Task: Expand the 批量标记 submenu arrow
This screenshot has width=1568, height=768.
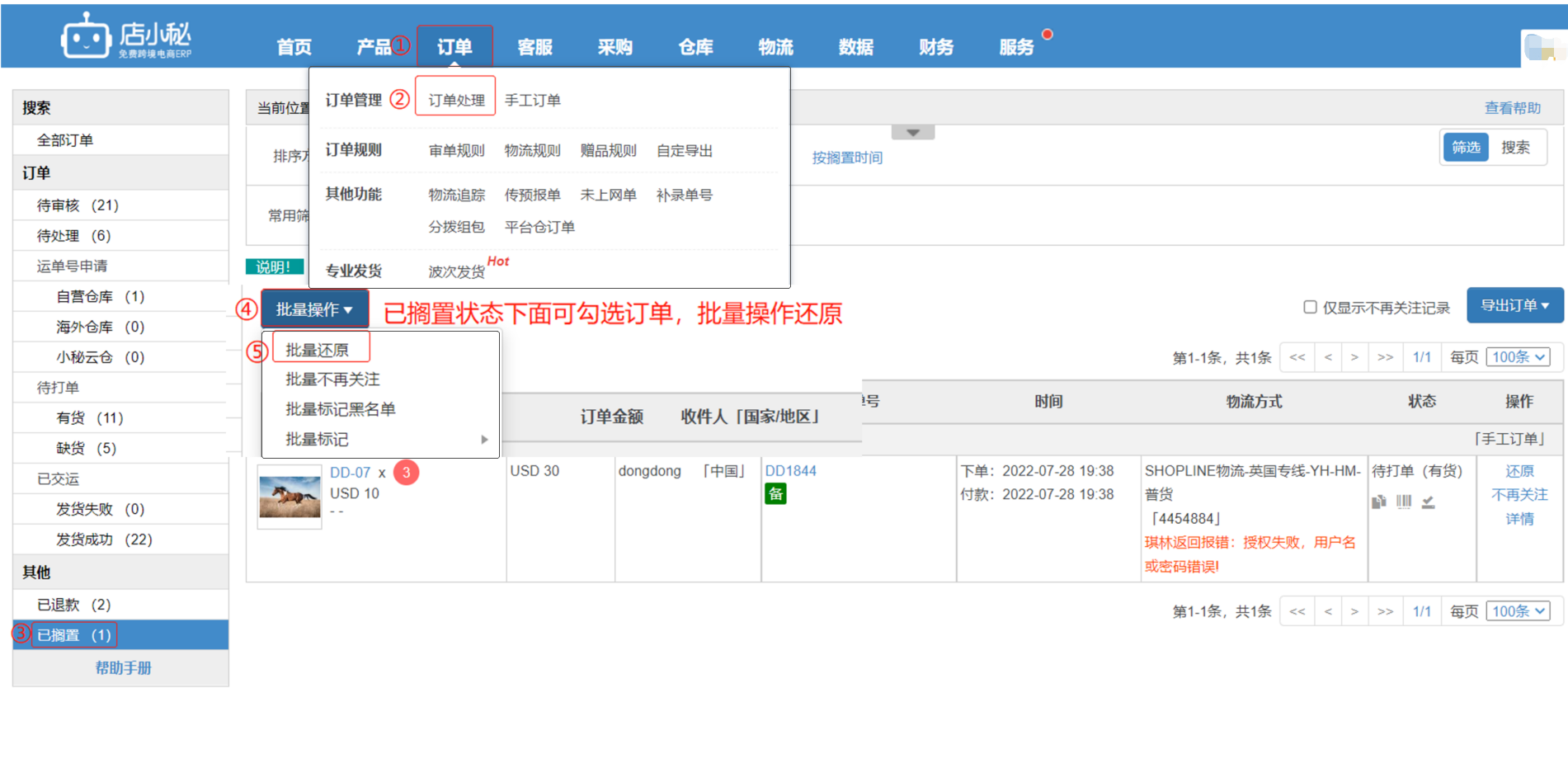Action: pos(484,440)
